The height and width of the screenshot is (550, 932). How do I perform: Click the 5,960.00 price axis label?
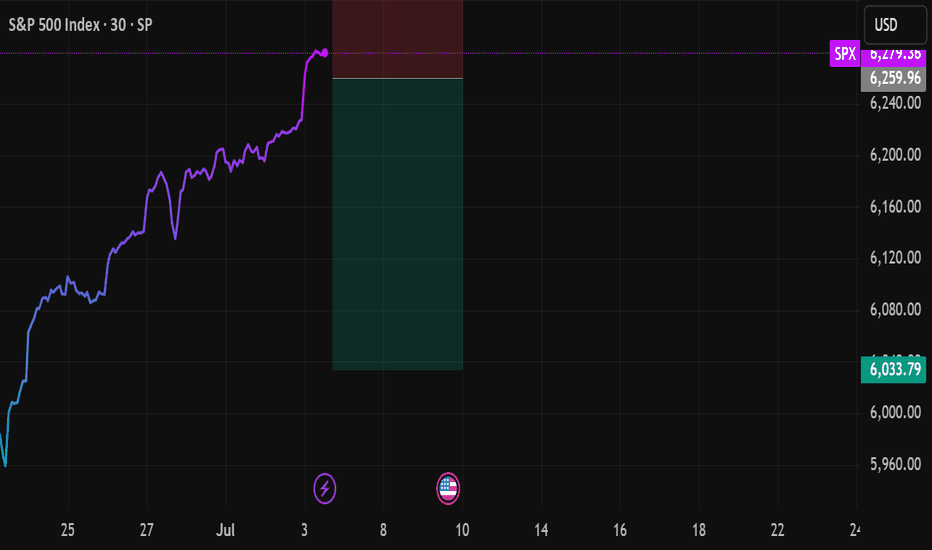(895, 464)
